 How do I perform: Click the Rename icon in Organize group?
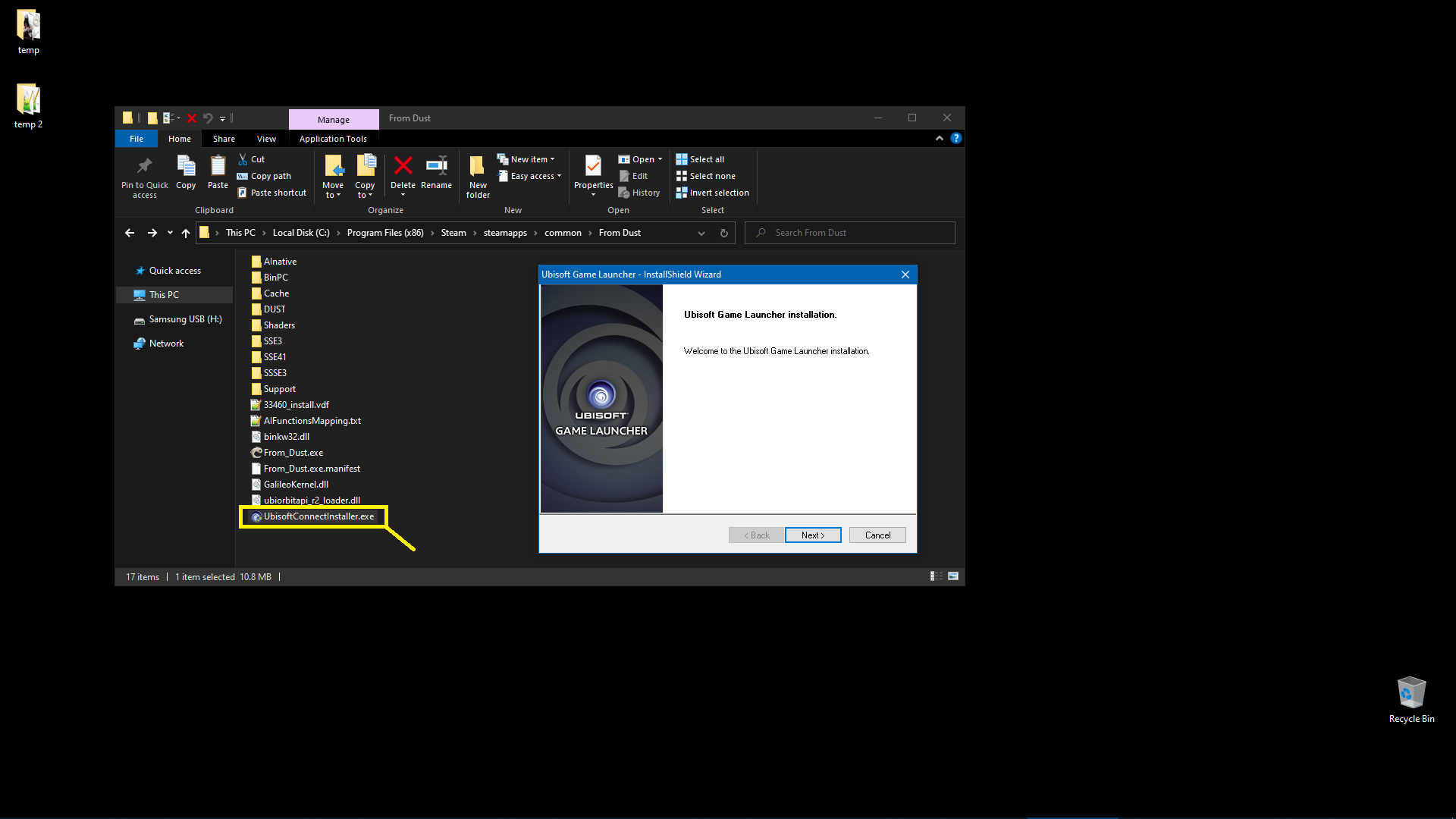pos(436,167)
